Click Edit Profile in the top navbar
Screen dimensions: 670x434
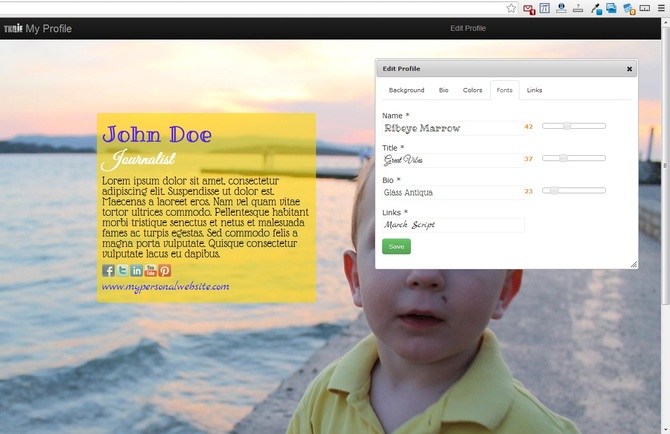tap(468, 28)
